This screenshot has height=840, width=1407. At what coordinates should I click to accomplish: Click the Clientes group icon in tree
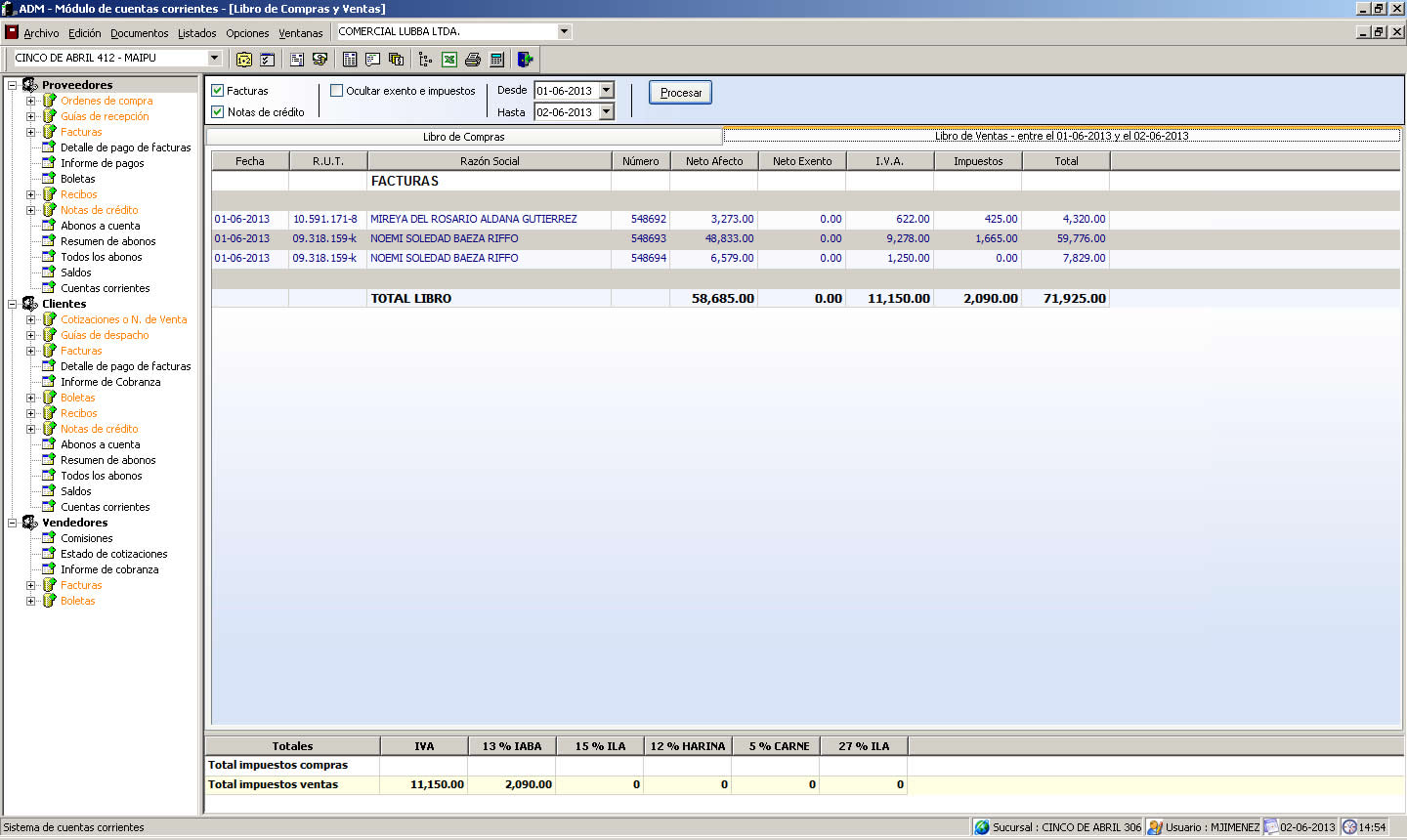pyautogui.click(x=30, y=304)
